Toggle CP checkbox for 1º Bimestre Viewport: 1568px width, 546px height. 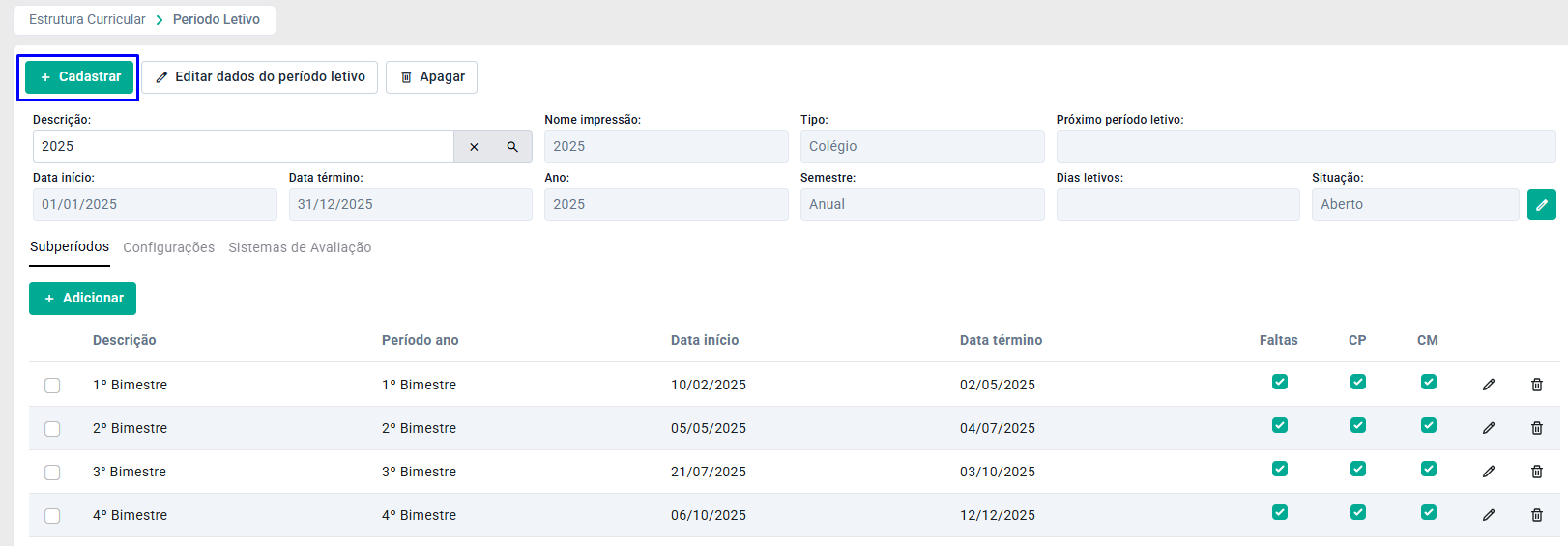click(x=1358, y=382)
